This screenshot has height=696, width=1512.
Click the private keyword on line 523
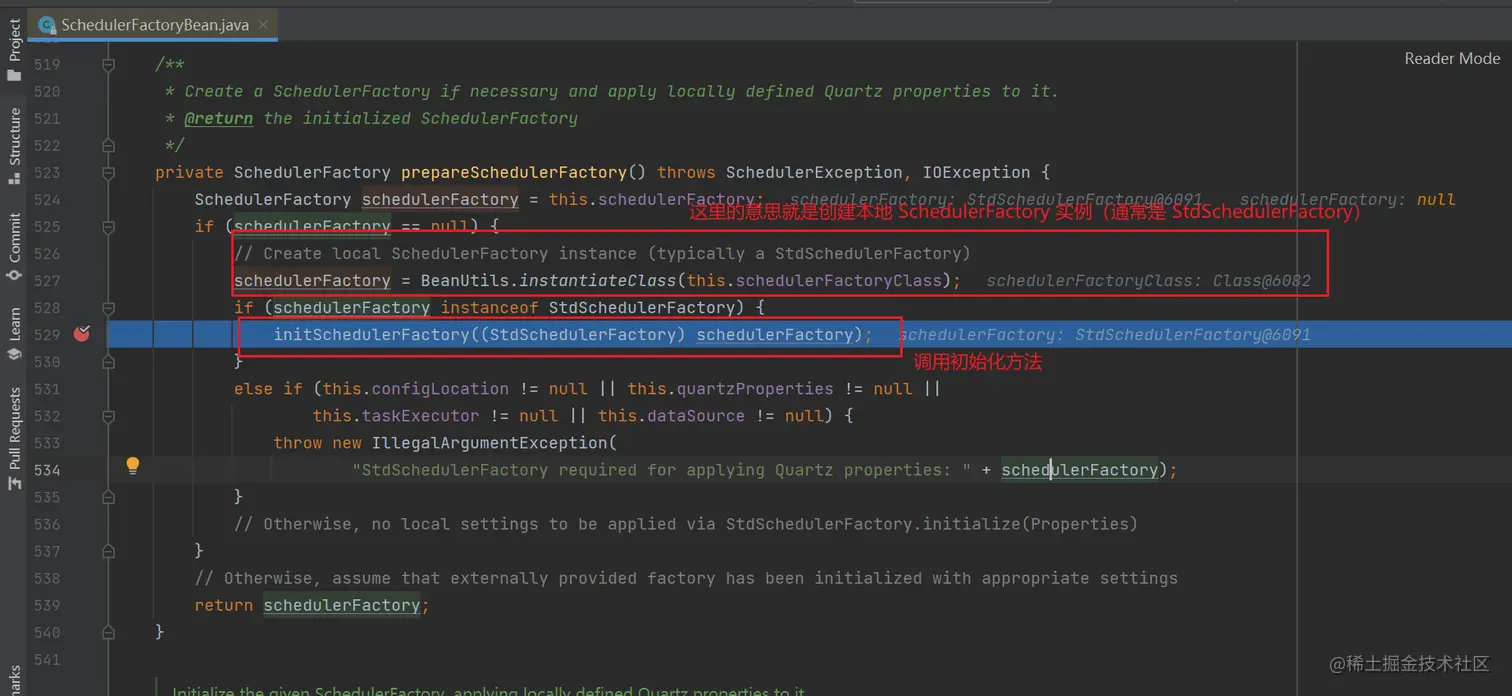click(189, 172)
